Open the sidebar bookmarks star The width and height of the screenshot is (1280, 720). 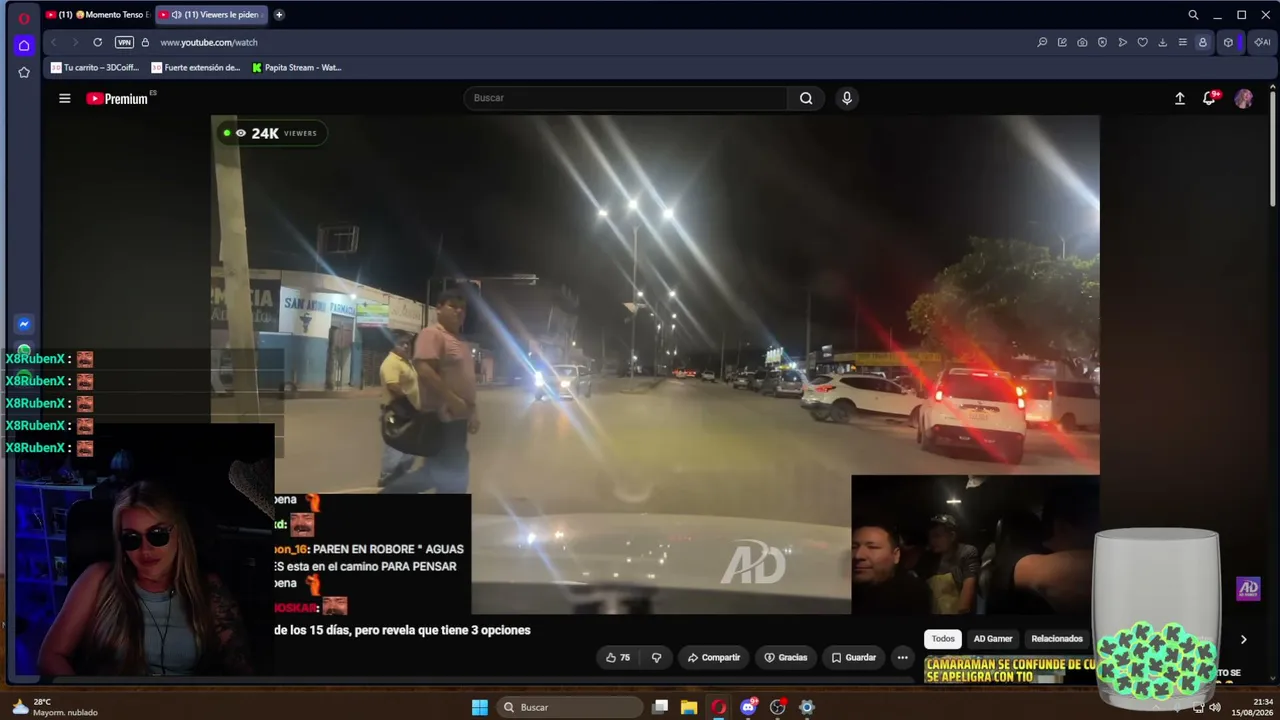tap(24, 72)
